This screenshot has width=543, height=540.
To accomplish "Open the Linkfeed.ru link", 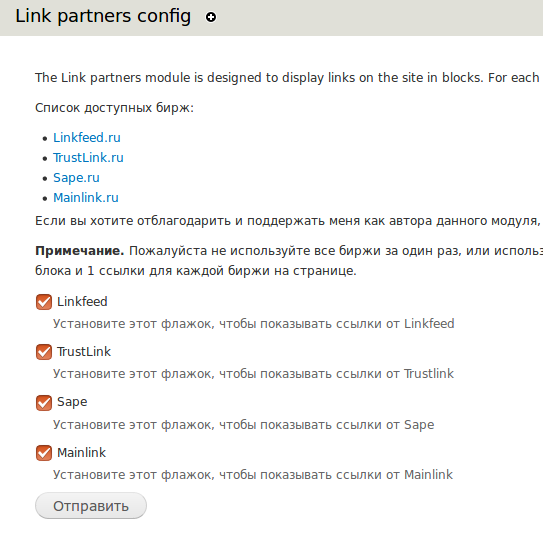I will [x=87, y=138].
